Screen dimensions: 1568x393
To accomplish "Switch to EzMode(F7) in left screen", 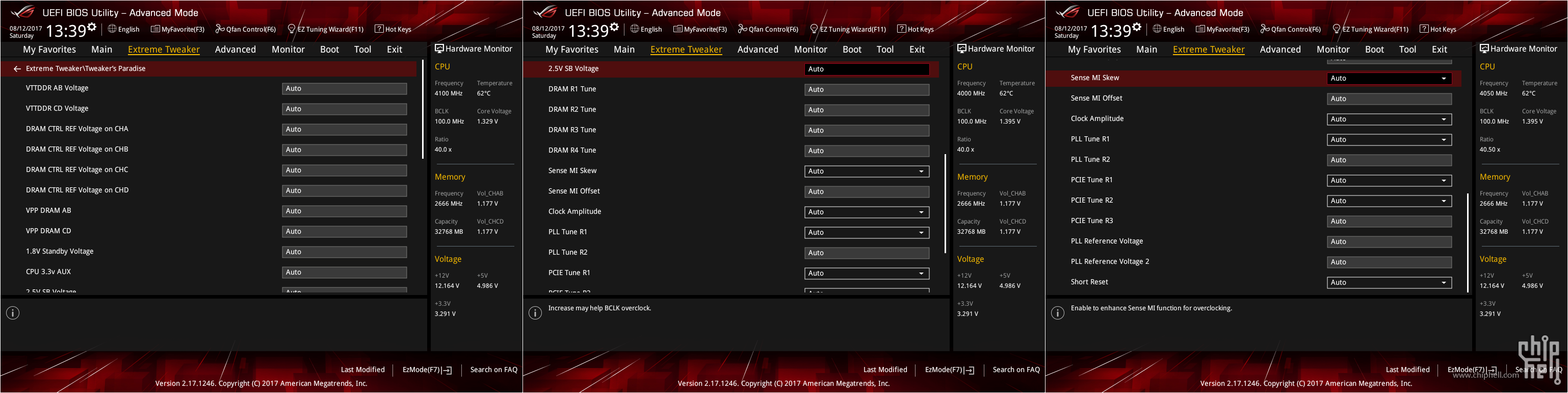I will (427, 370).
